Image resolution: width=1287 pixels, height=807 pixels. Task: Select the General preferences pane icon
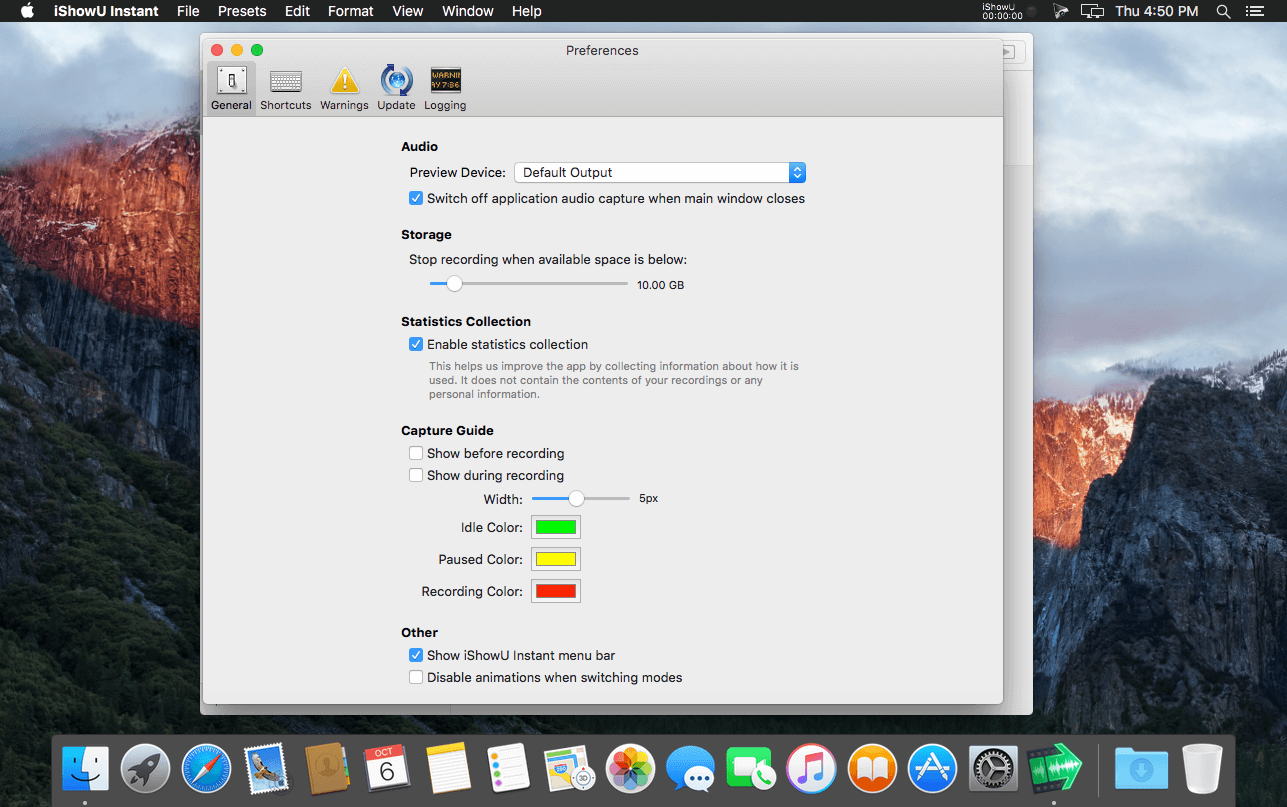[x=231, y=89]
